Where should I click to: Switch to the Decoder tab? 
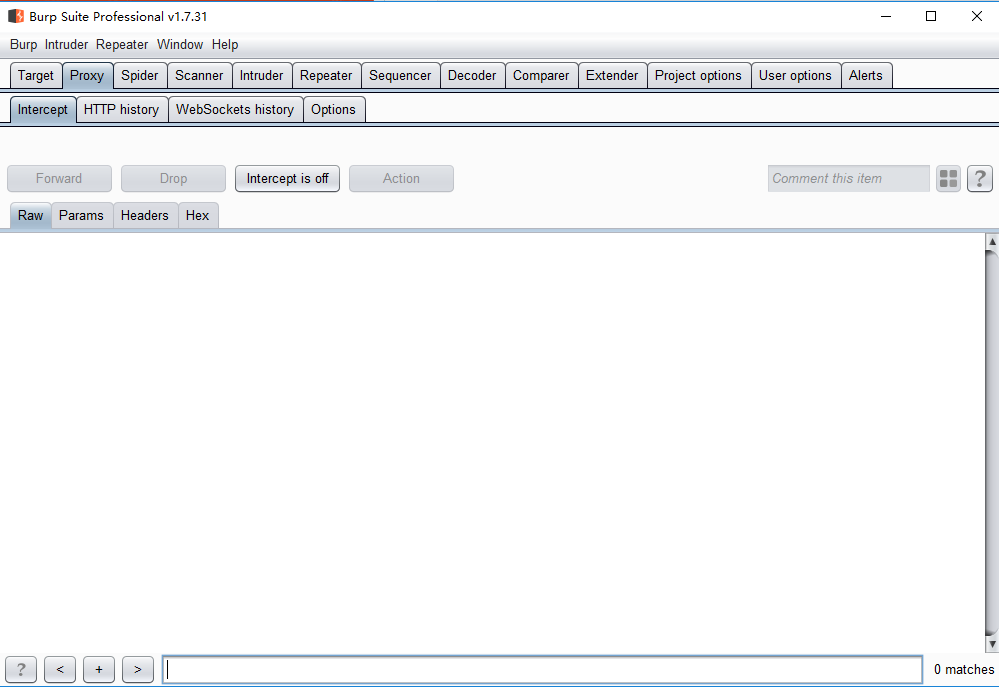coord(471,75)
